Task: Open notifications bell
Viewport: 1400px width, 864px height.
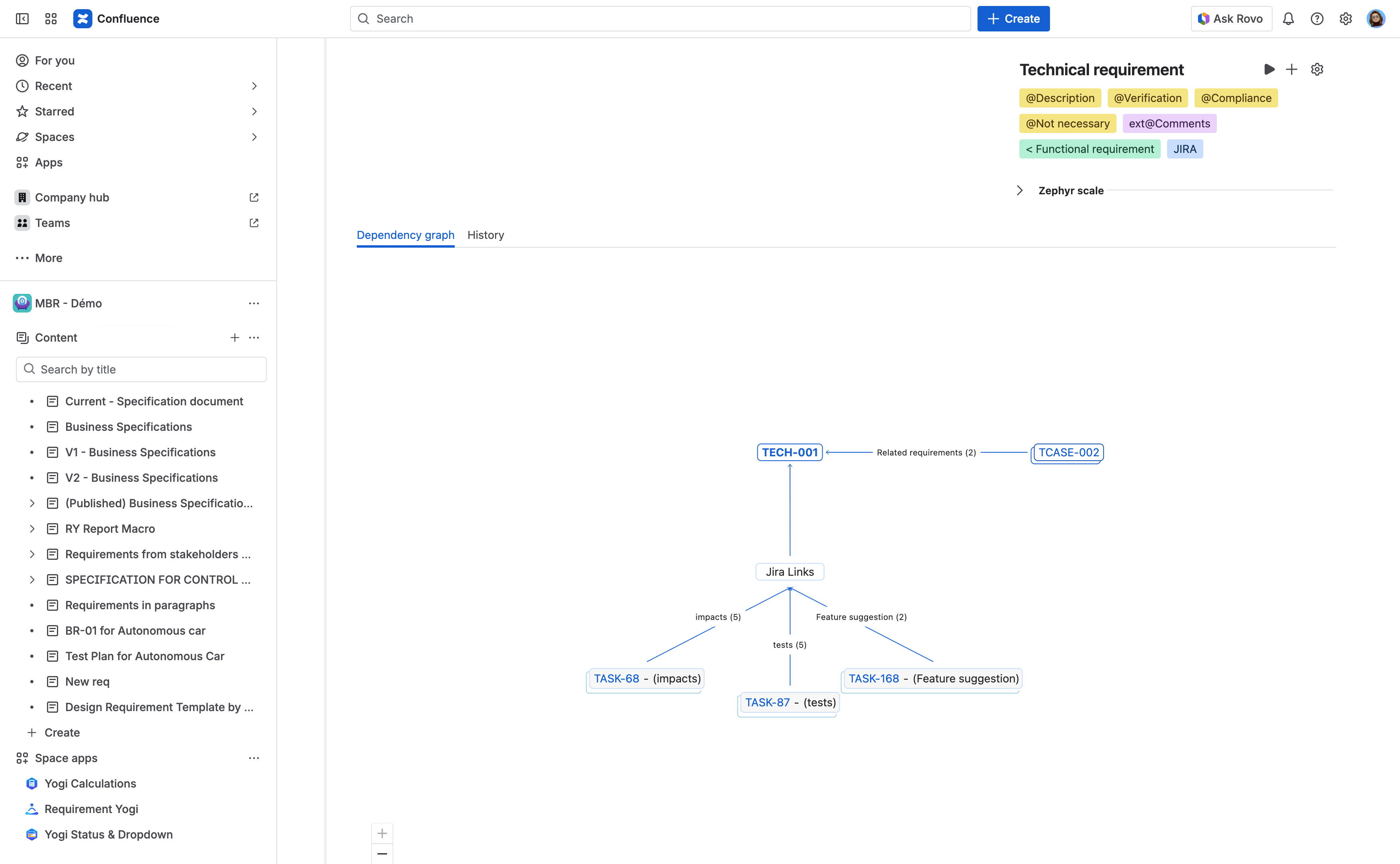Action: 1289,18
